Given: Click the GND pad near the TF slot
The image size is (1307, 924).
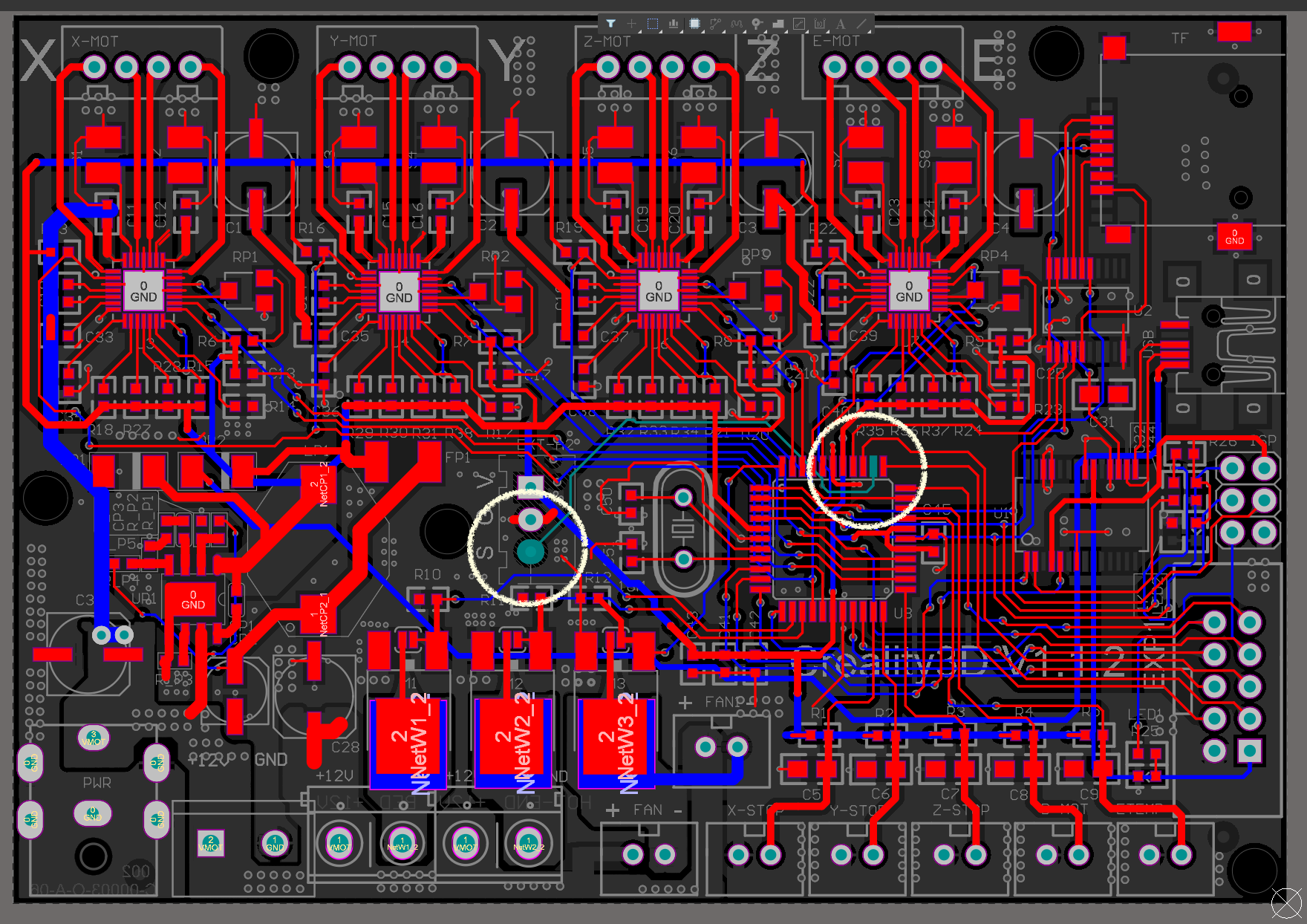Looking at the screenshot, I should [1234, 237].
